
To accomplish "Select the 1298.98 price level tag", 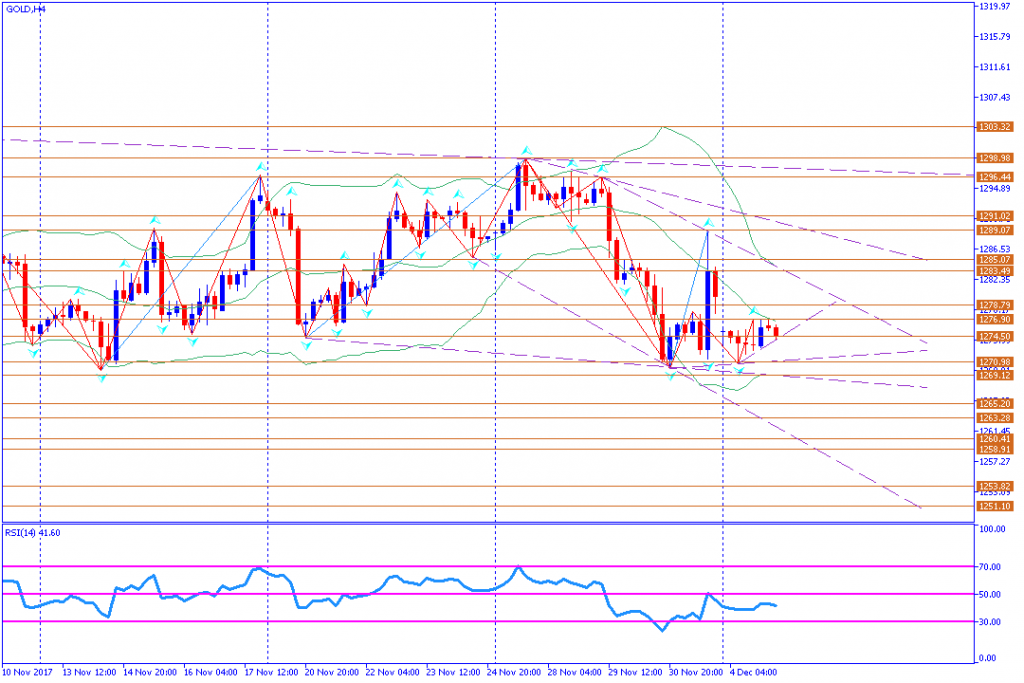I will point(994,158).
